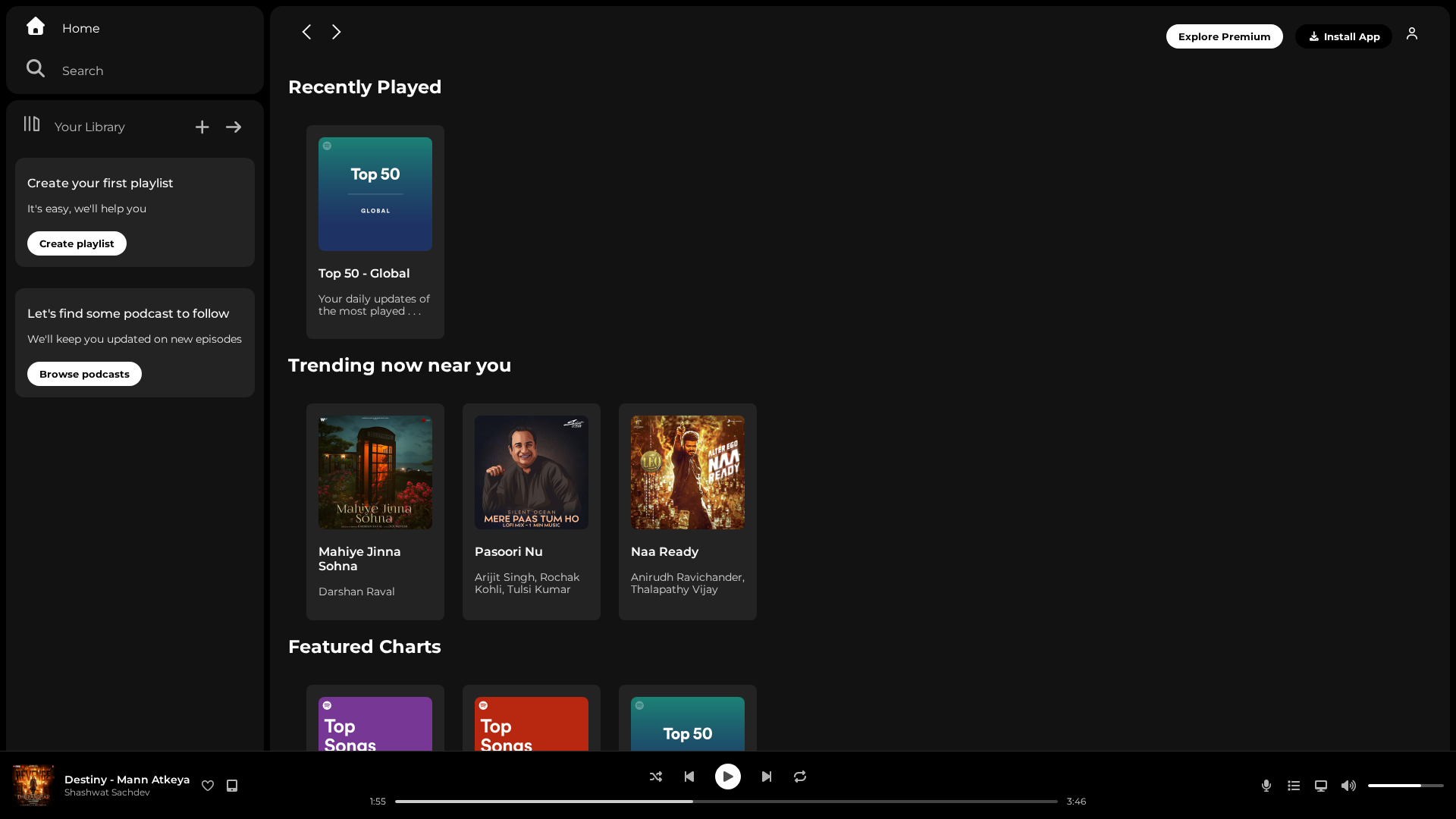Click the Featured Charts heading
The image size is (1456, 819).
(365, 647)
